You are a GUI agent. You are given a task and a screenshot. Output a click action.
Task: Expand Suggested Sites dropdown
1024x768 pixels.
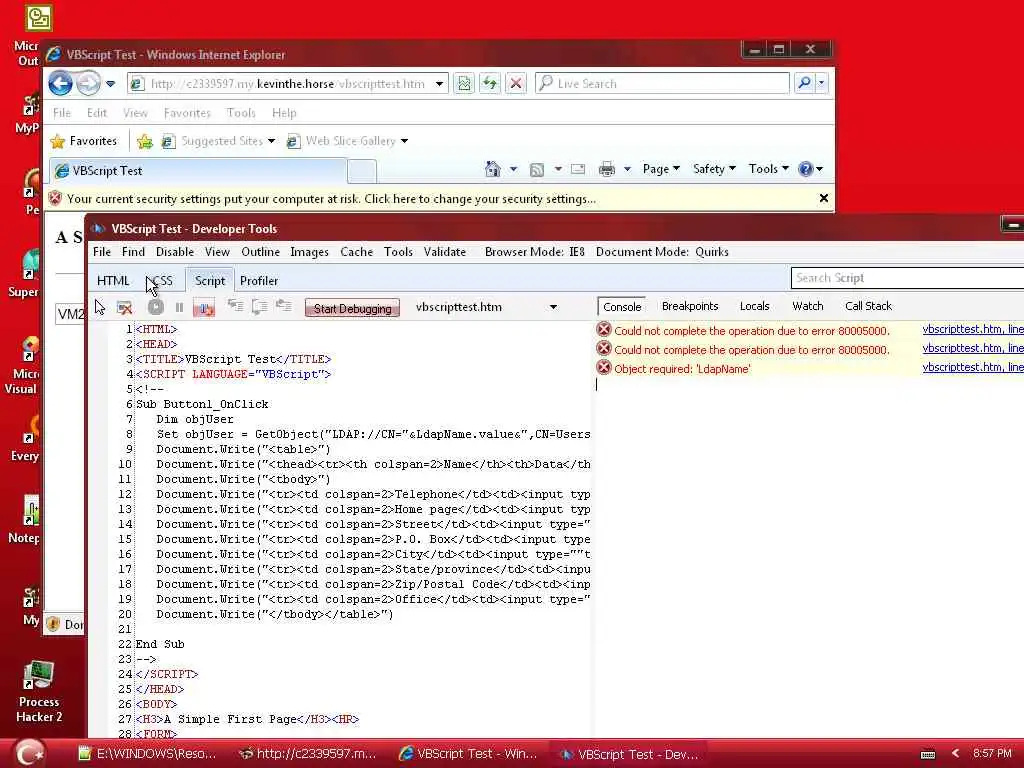coord(271,141)
